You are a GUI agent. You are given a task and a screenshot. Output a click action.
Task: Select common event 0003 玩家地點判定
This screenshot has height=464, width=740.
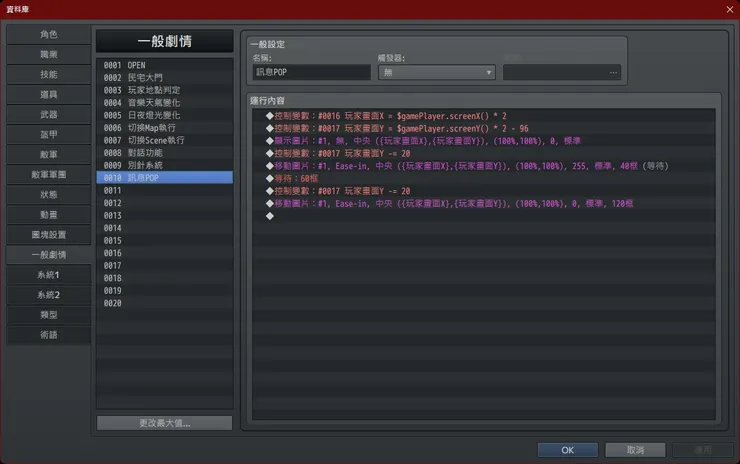[x=164, y=90]
